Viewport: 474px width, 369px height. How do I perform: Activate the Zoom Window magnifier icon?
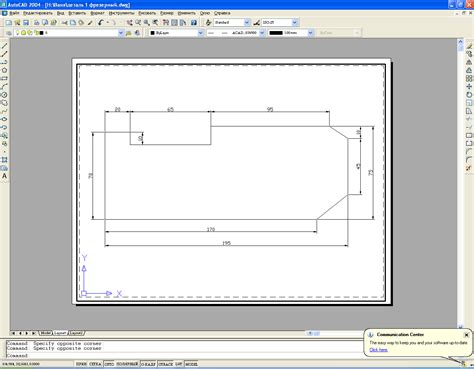pos(147,23)
